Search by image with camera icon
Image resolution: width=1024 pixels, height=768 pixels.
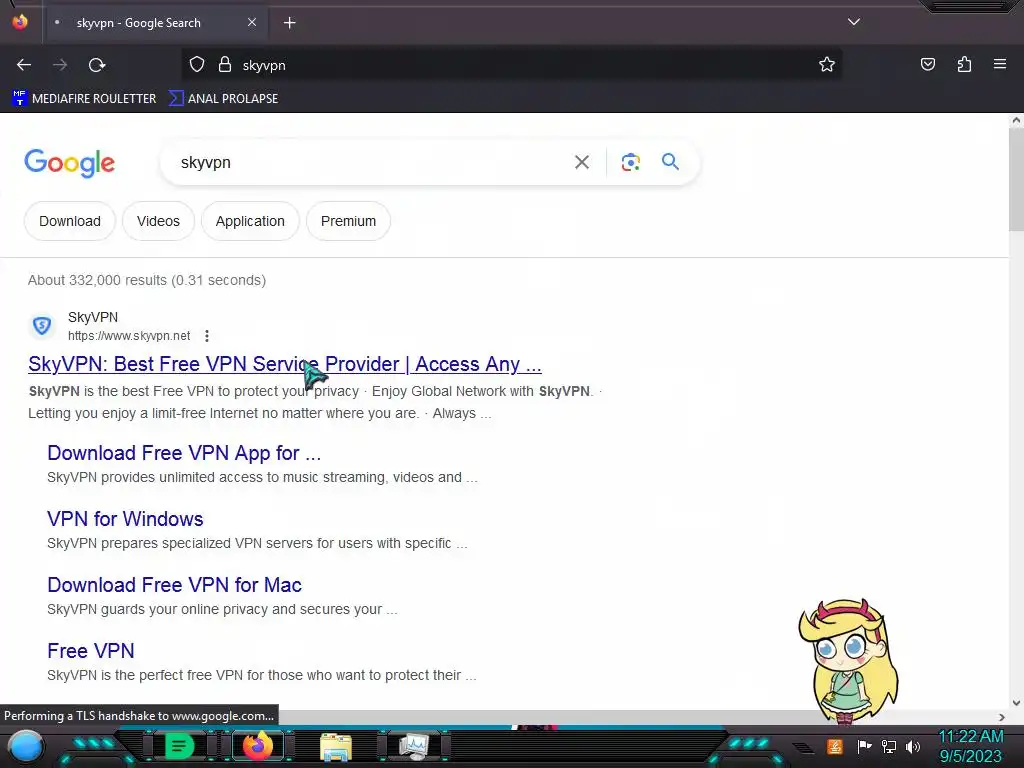(x=630, y=162)
